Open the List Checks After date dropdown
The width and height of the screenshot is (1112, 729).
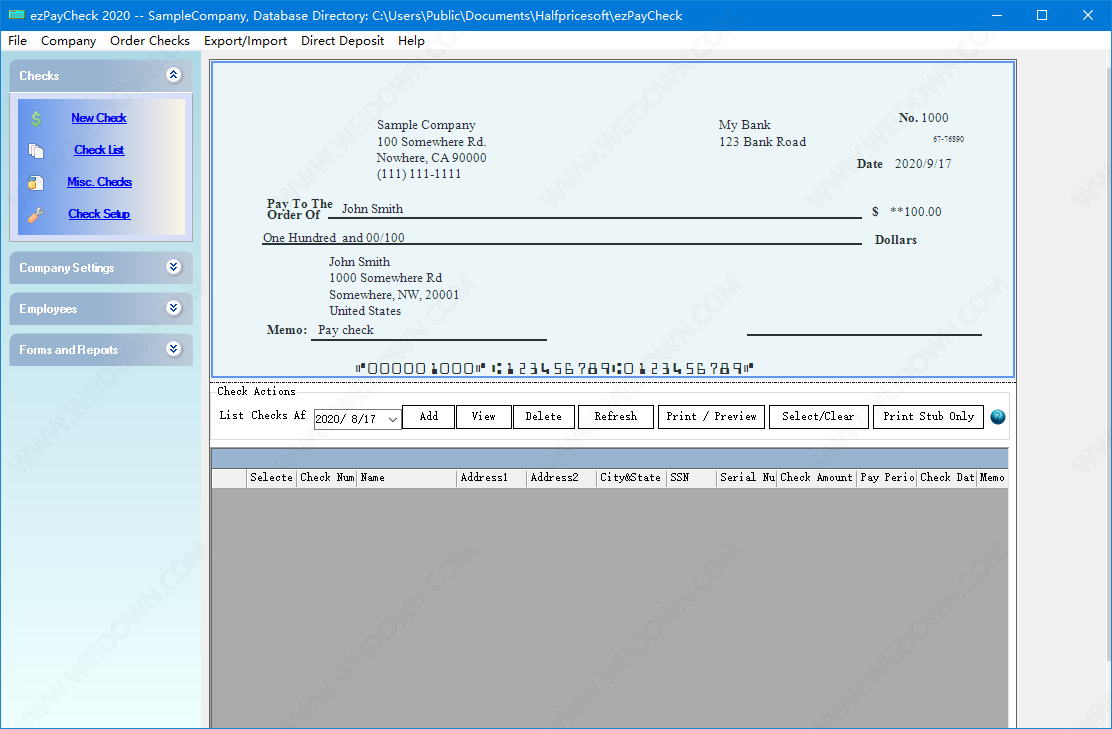click(x=393, y=419)
